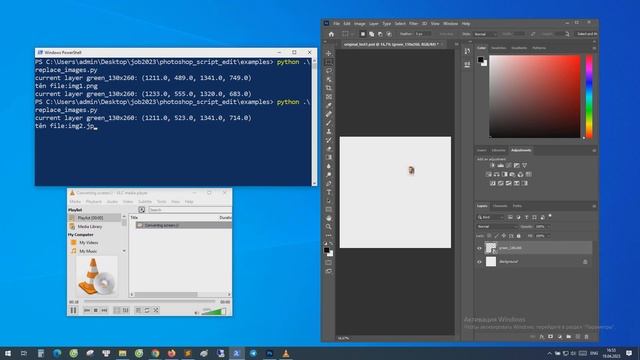Click the Select and Mask button
Viewport: 640px width, 360px height.
[x=587, y=34]
